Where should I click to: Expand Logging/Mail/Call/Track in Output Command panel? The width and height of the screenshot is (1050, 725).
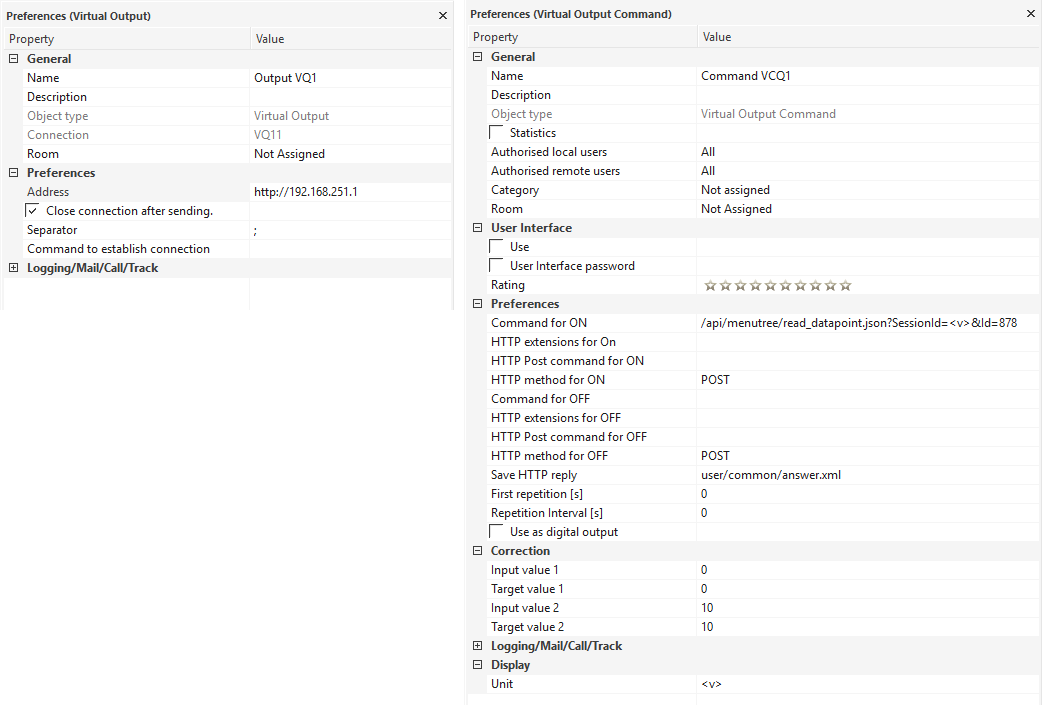(x=477, y=646)
